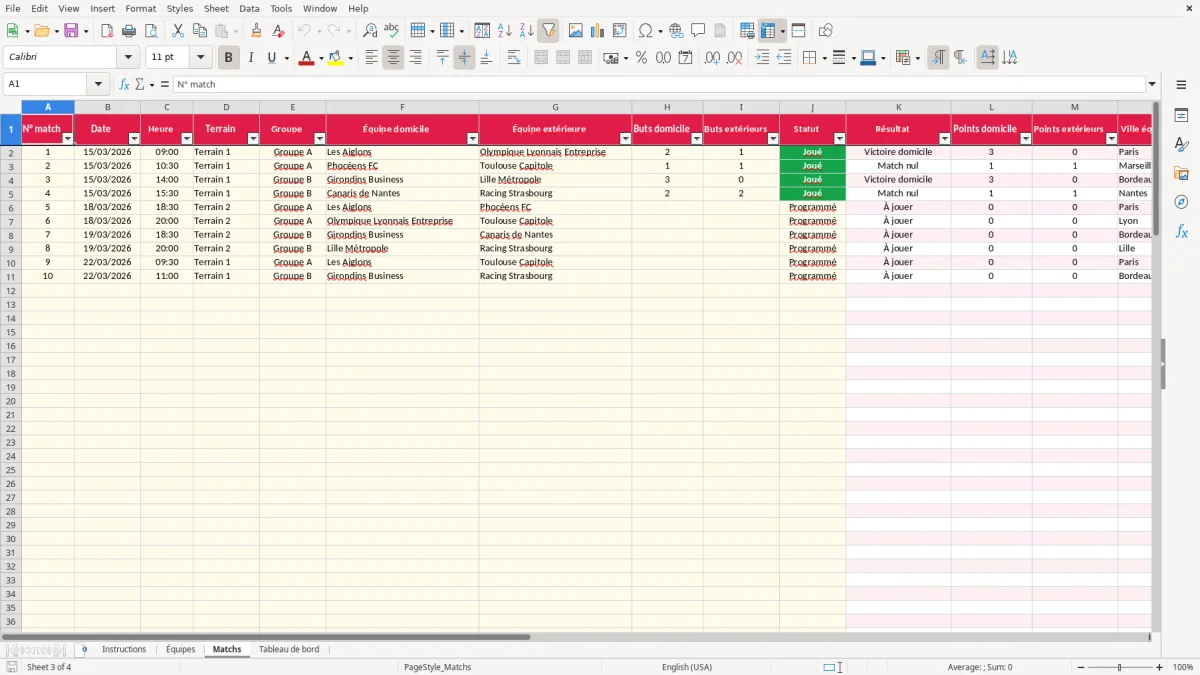Click the Print icon
This screenshot has height=675, width=1200.
(x=129, y=31)
